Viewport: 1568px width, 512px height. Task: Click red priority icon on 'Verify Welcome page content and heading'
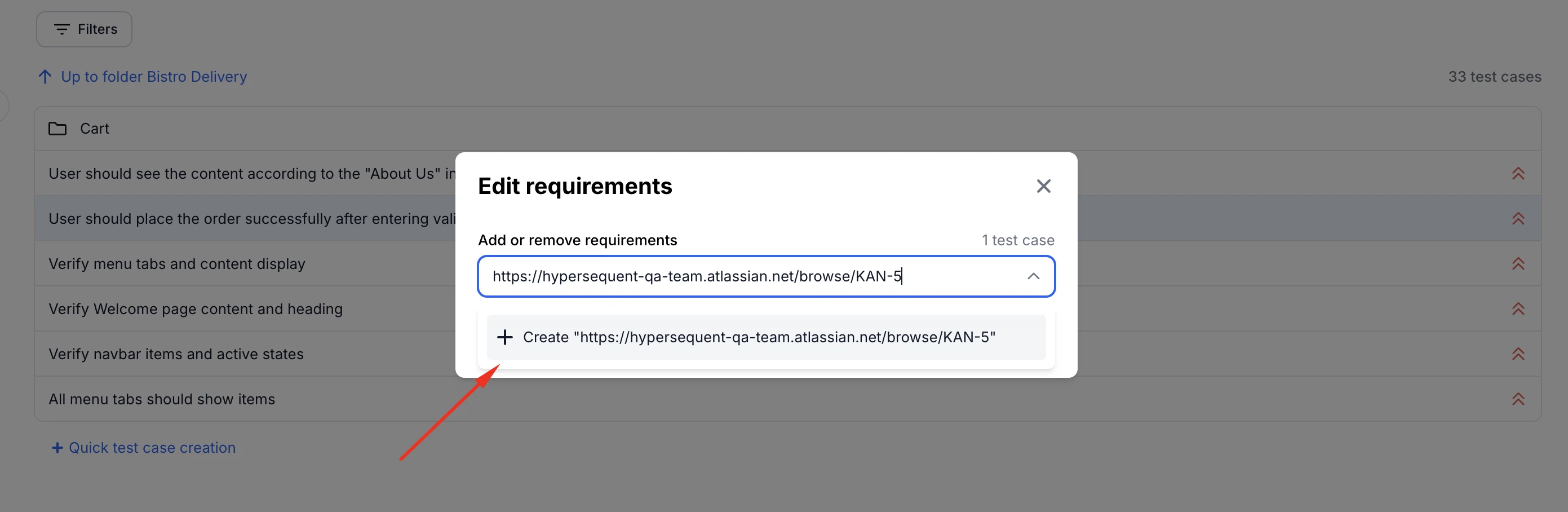pos(1519,308)
